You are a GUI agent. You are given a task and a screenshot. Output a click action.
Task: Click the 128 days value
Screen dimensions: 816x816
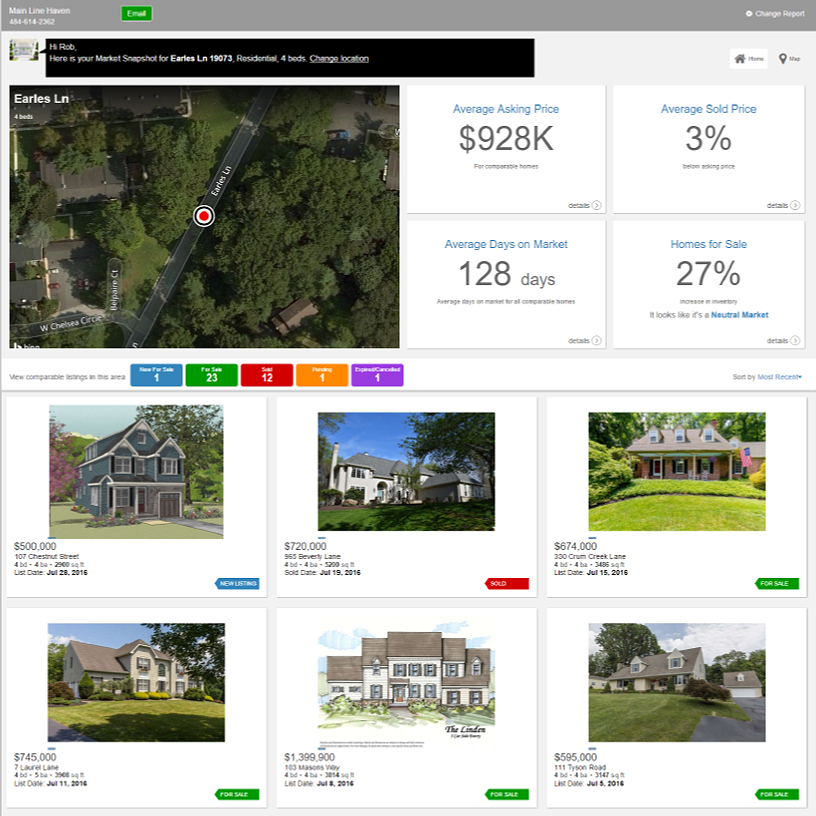506,274
